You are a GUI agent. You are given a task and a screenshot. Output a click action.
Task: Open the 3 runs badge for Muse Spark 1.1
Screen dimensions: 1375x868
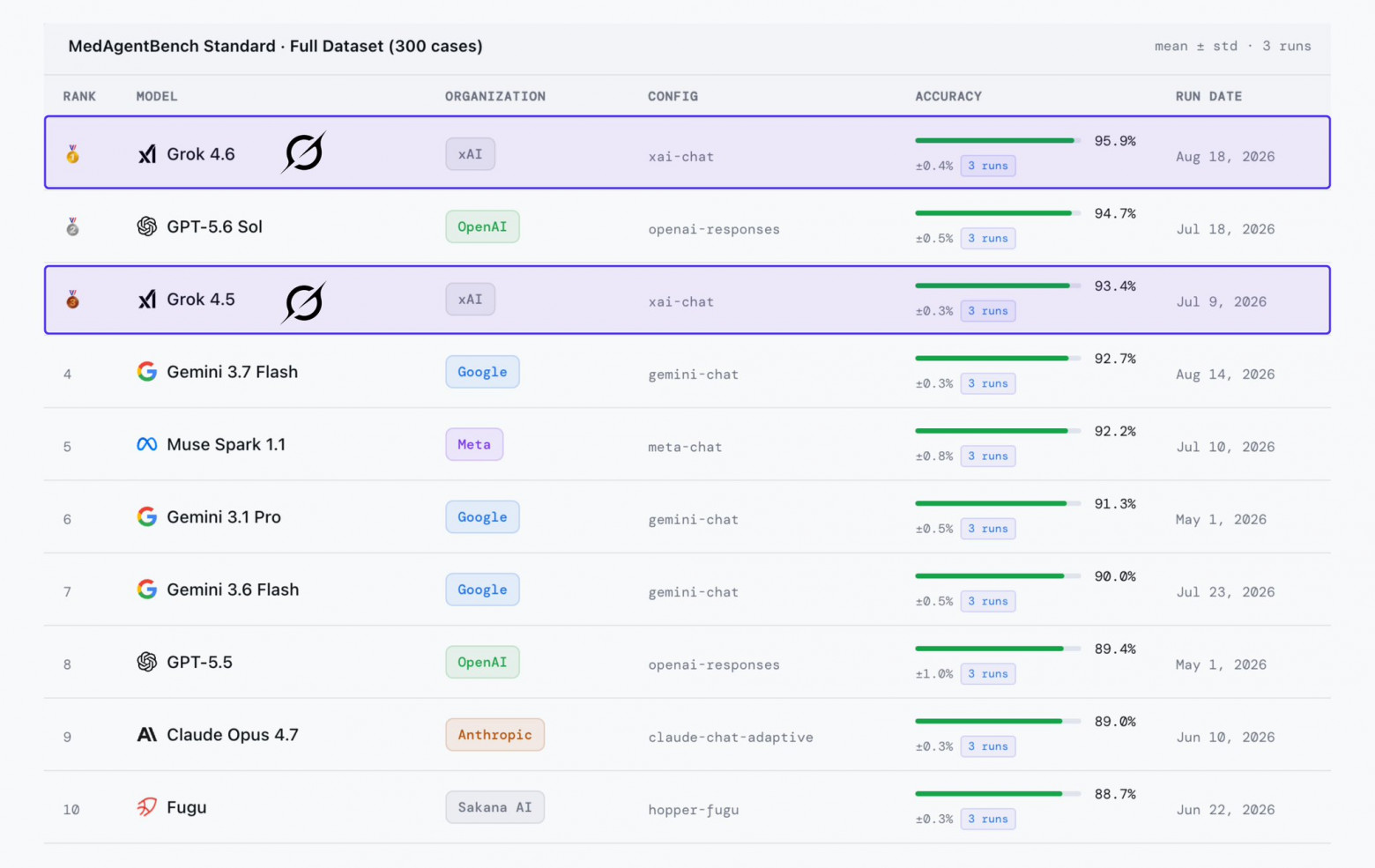point(988,456)
